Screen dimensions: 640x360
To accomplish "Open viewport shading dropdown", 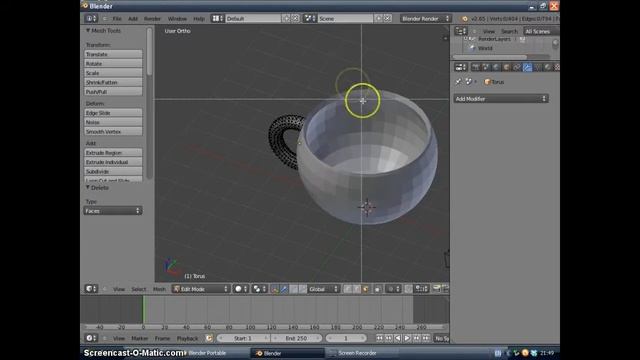I will (241, 289).
